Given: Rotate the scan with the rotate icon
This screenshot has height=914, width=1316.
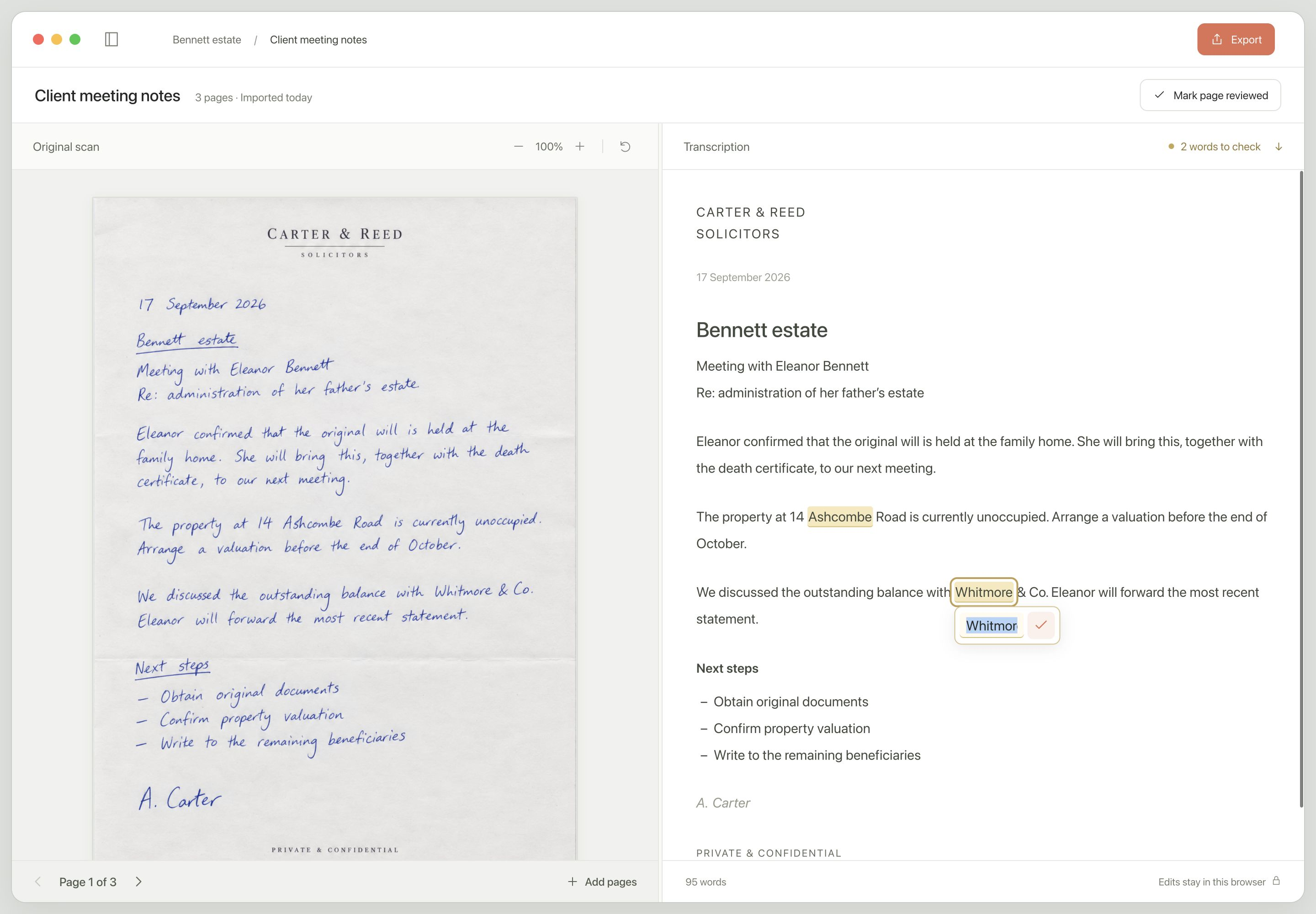Looking at the screenshot, I should tap(625, 147).
